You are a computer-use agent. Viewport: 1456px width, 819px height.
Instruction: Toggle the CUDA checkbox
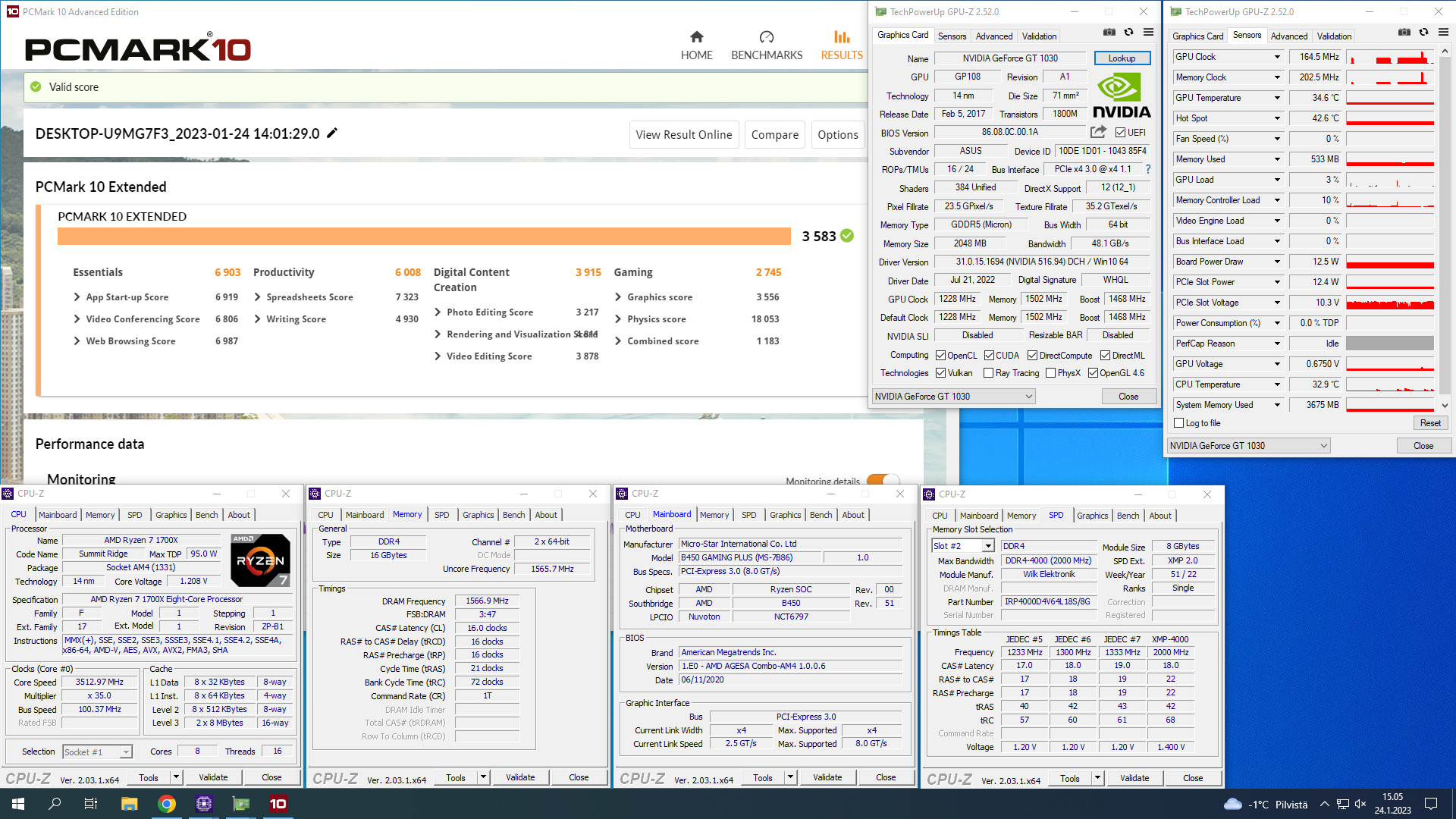(989, 356)
